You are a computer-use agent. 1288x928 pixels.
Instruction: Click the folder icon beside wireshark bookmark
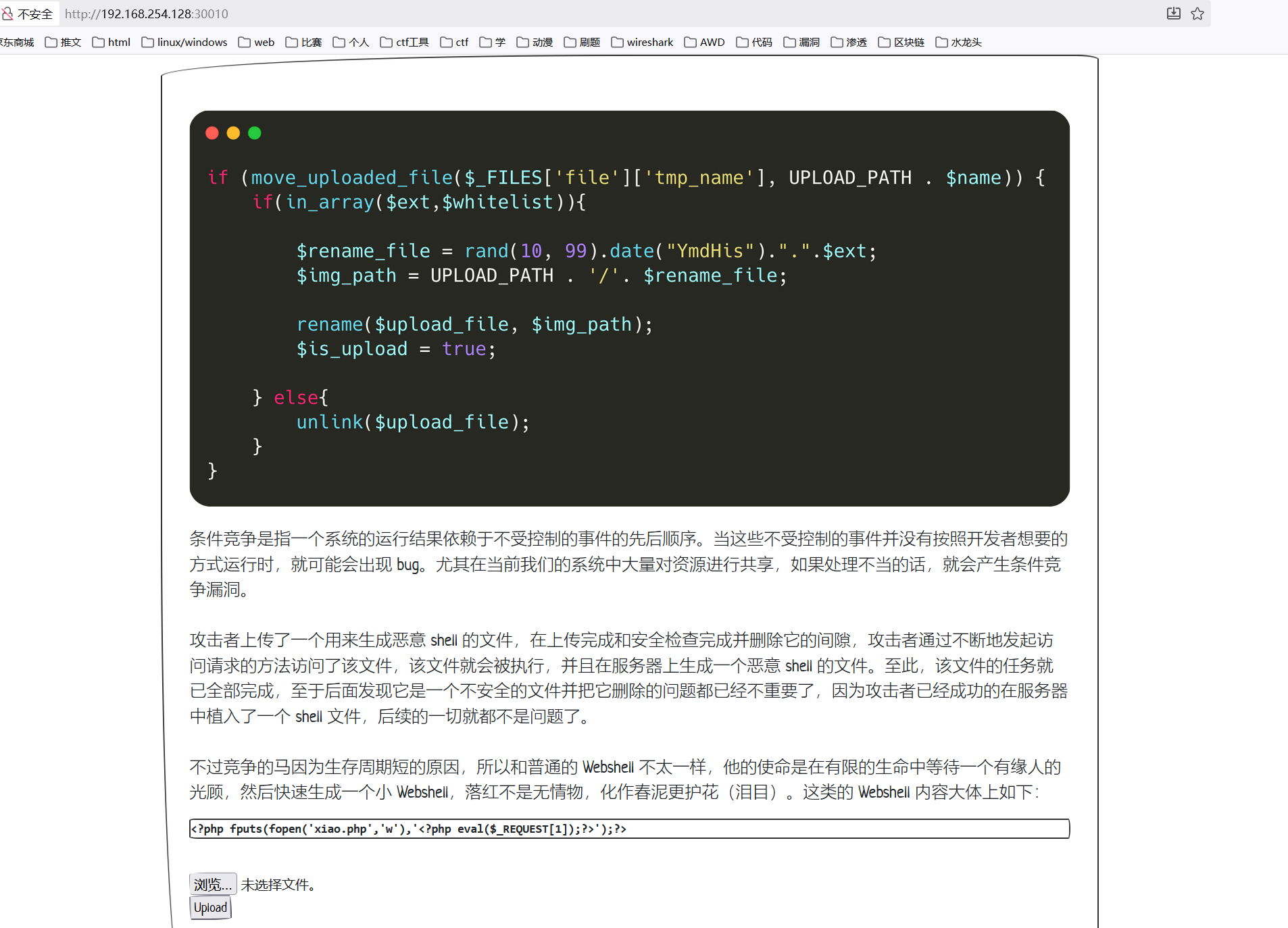coord(616,42)
